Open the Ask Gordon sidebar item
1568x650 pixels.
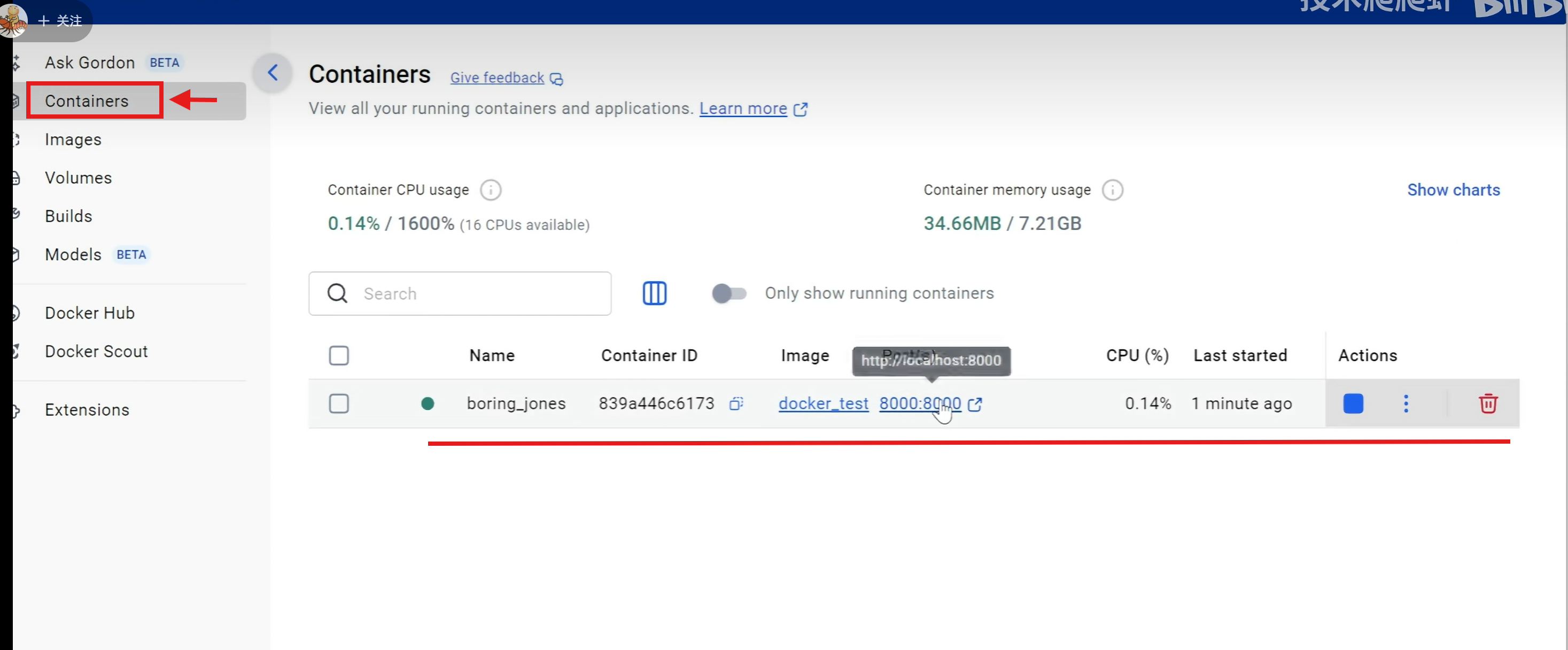pyautogui.click(x=89, y=63)
